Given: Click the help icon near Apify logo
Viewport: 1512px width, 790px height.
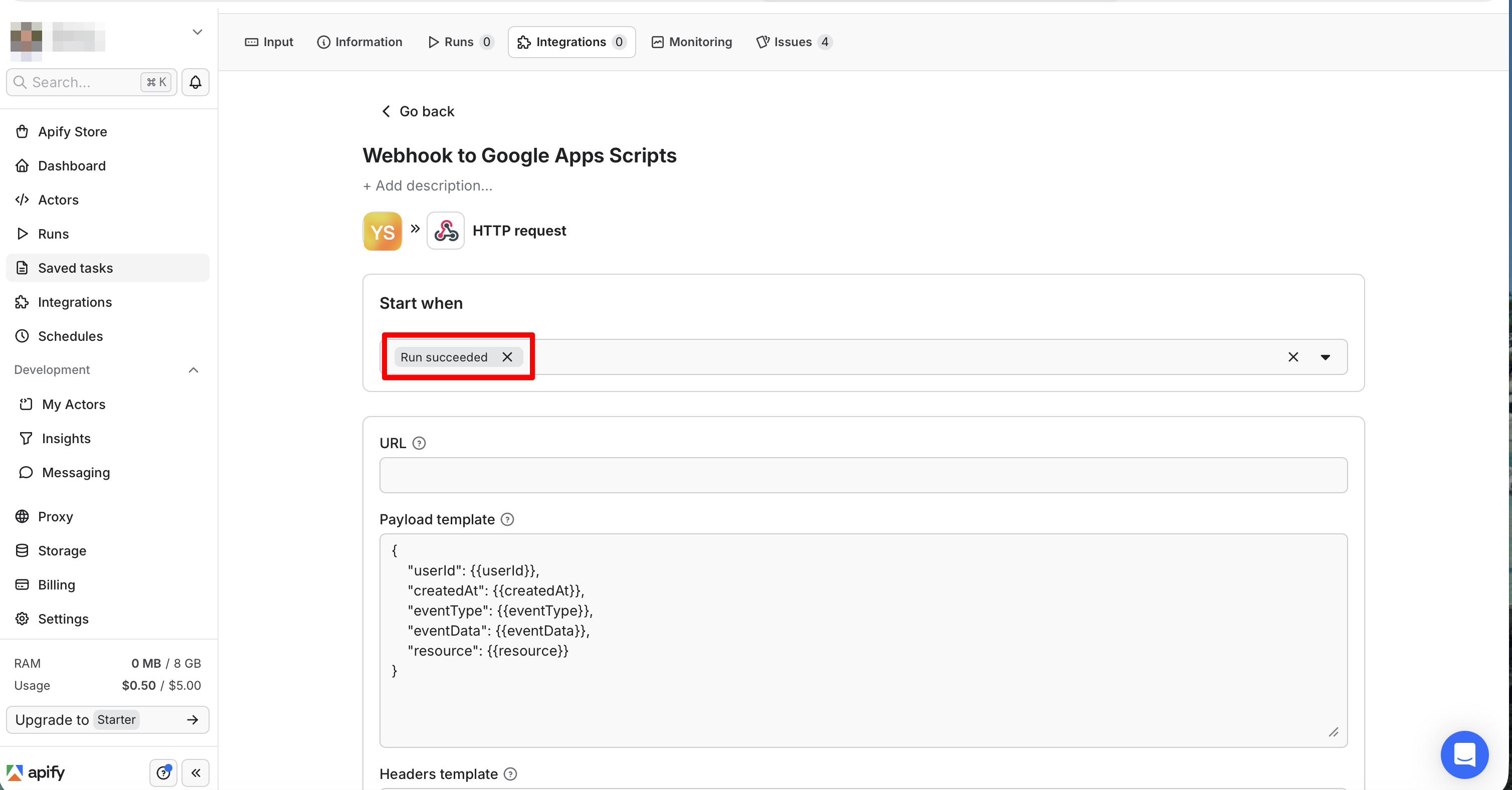Looking at the screenshot, I should (164, 772).
